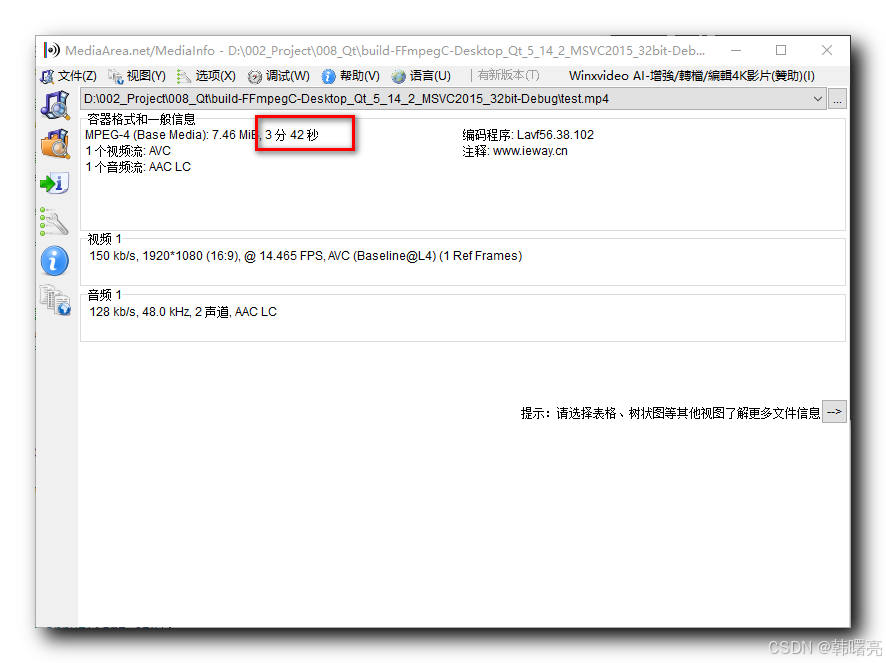Click the file path combo box test.mp4
This screenshot has height=663, width=886.
pos(453,99)
